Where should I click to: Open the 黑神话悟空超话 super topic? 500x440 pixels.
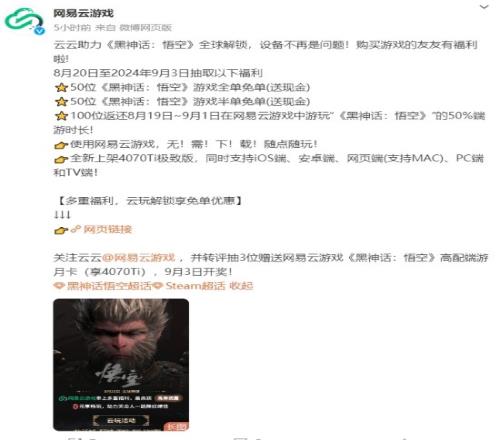tap(109, 286)
